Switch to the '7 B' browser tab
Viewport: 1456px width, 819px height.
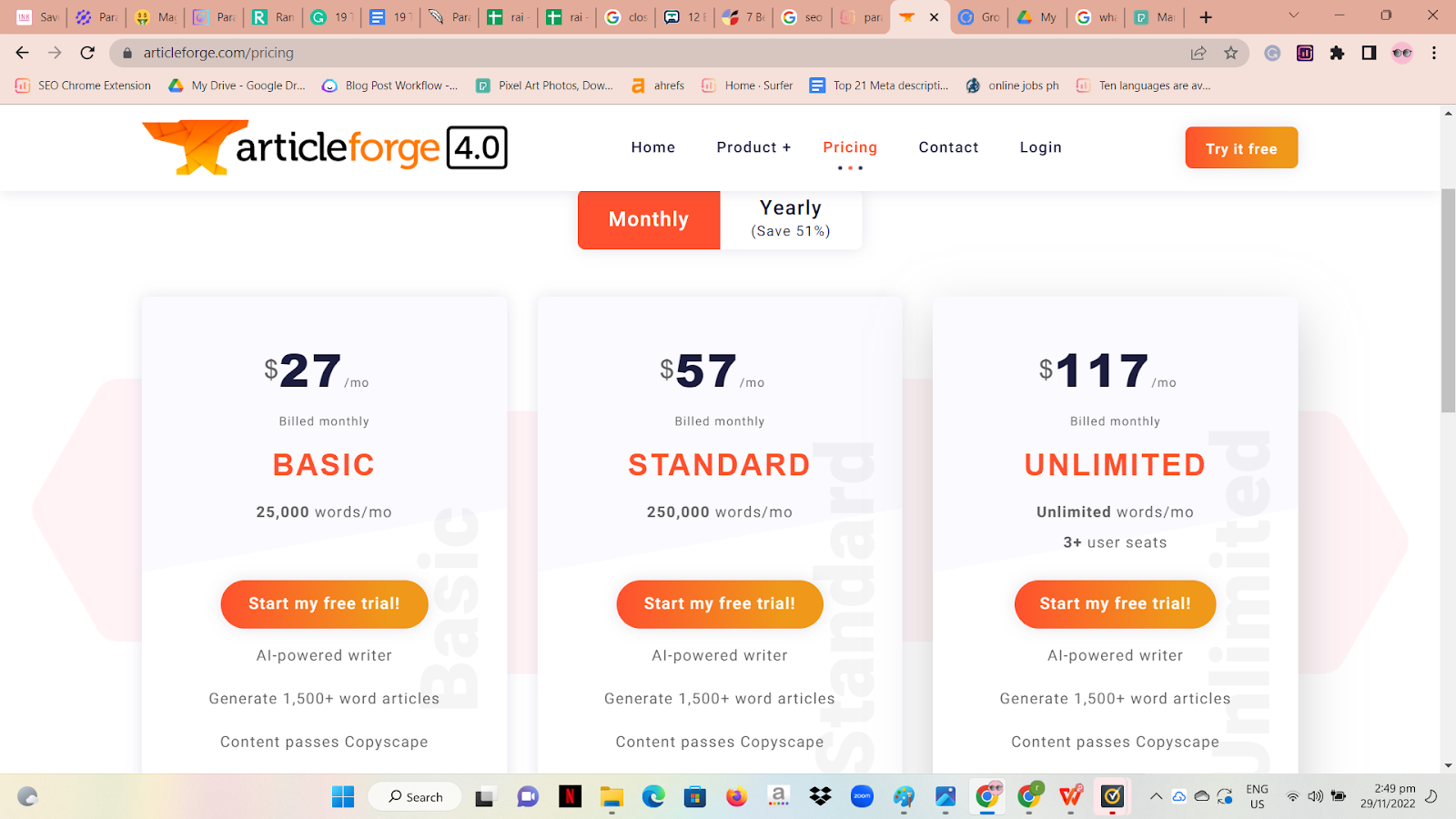[743, 17]
